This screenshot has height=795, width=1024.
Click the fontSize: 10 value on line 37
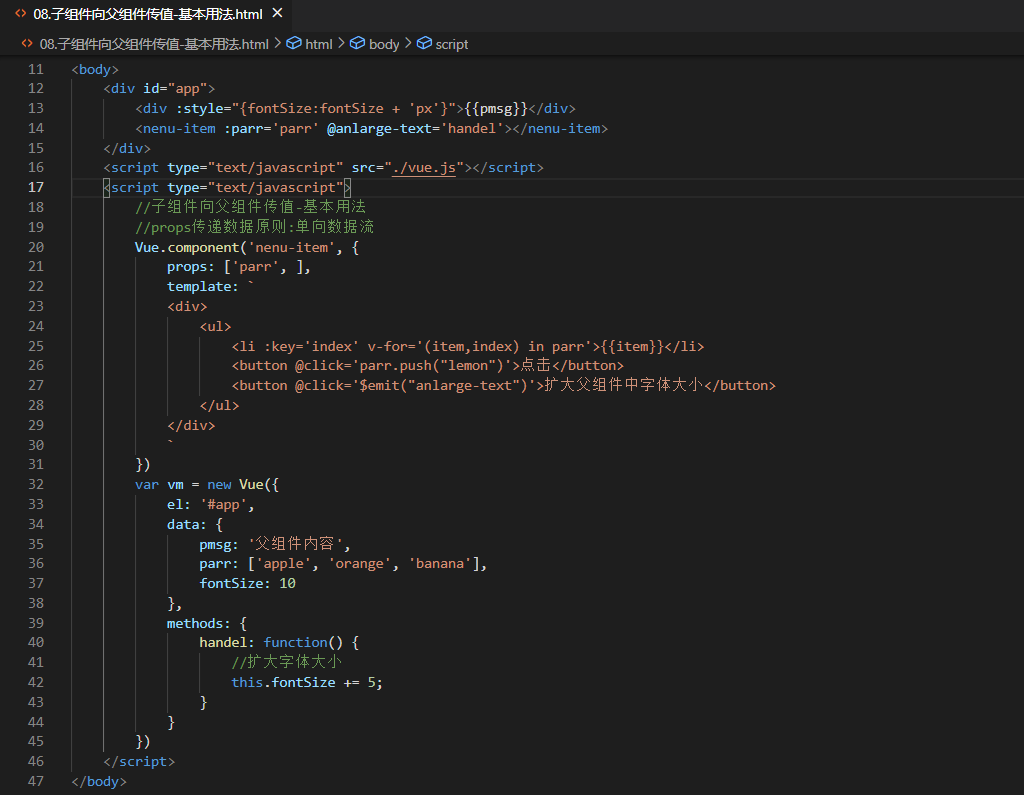point(287,583)
